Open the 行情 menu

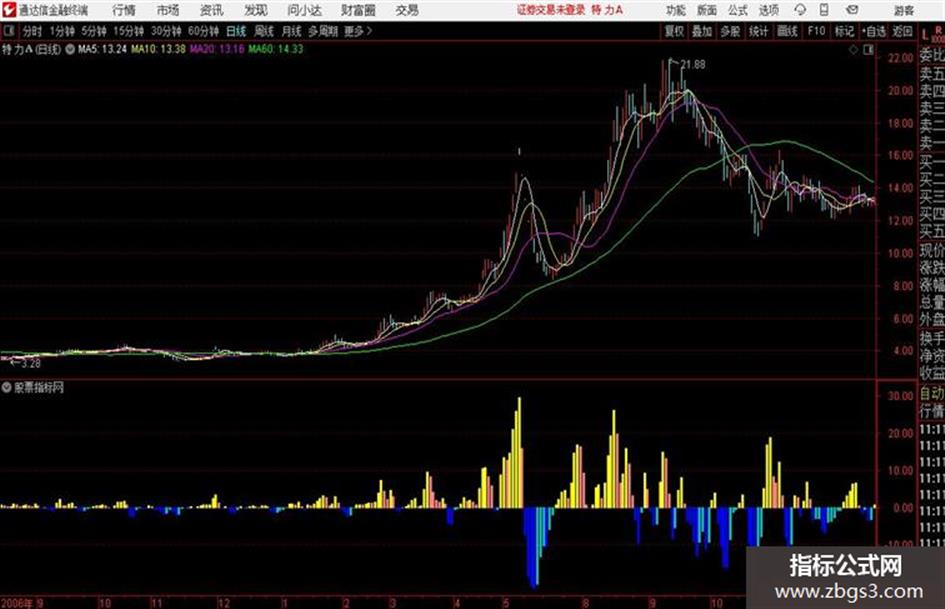tap(124, 10)
